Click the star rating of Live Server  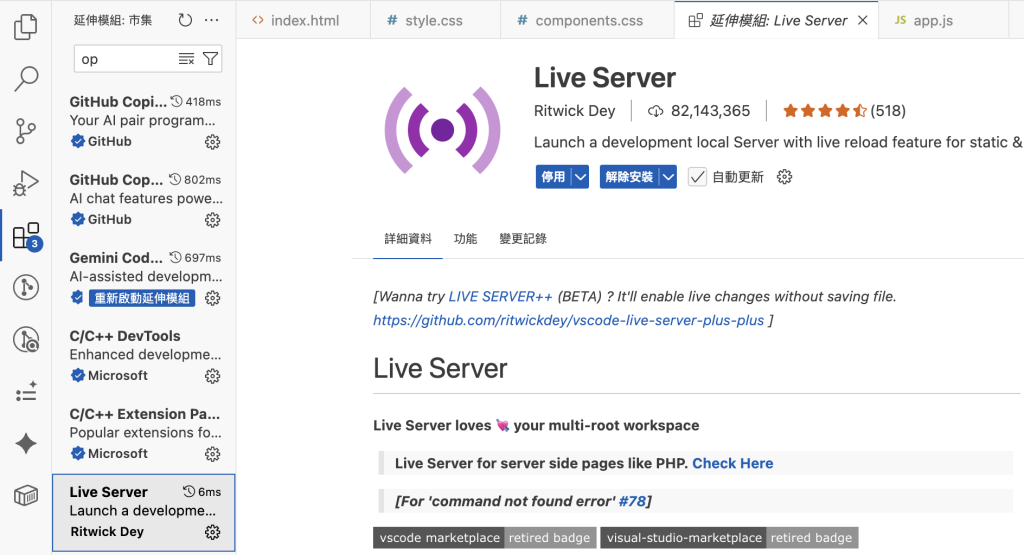pyautogui.click(x=825, y=111)
